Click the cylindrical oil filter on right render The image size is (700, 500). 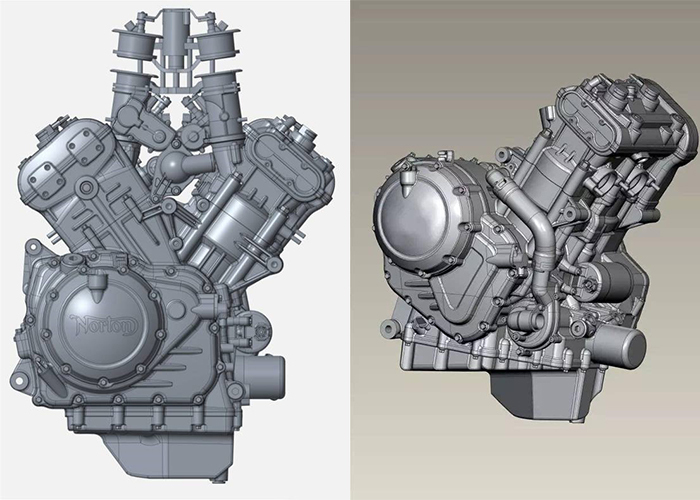[x=618, y=345]
